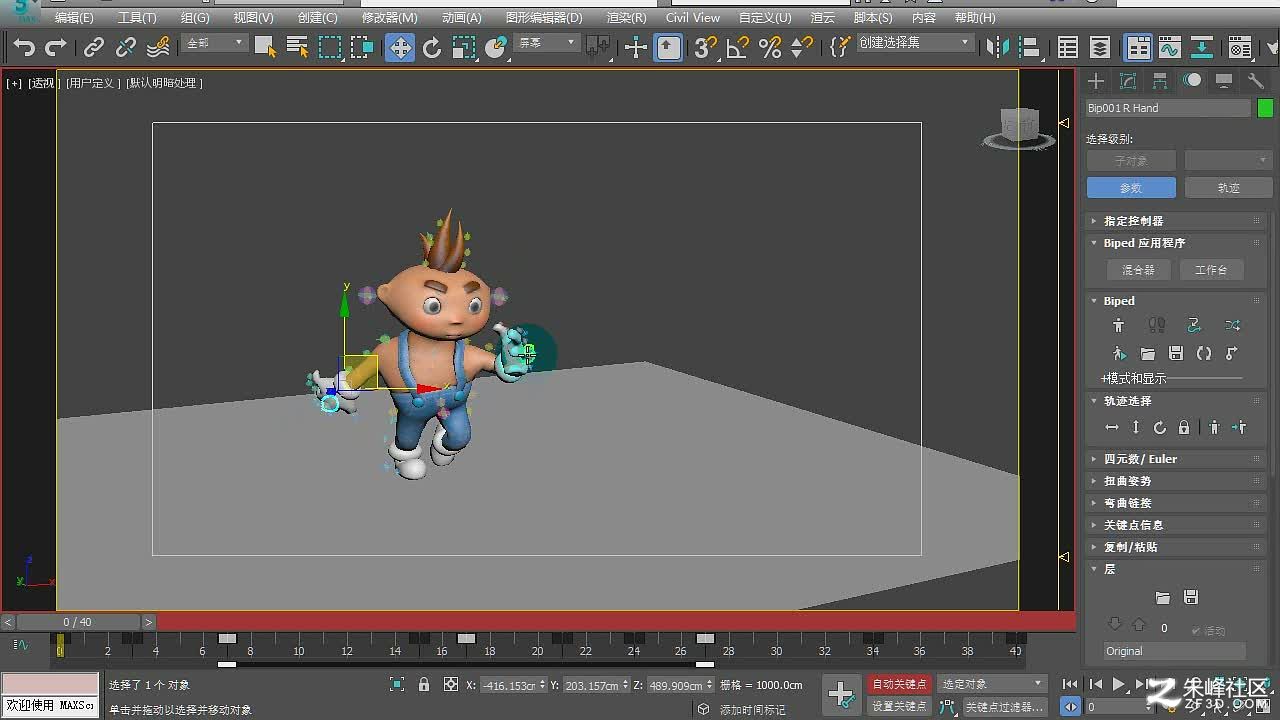Choose the Rectangular Selection Region tool
Image resolution: width=1280 pixels, height=720 pixels.
click(330, 47)
